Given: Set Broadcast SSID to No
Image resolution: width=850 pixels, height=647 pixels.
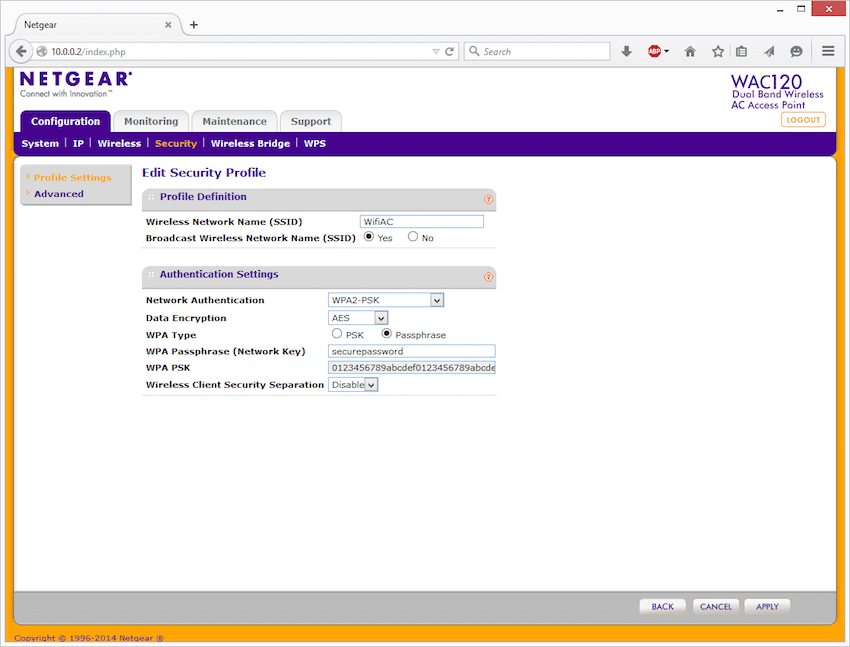Looking at the screenshot, I should (413, 236).
